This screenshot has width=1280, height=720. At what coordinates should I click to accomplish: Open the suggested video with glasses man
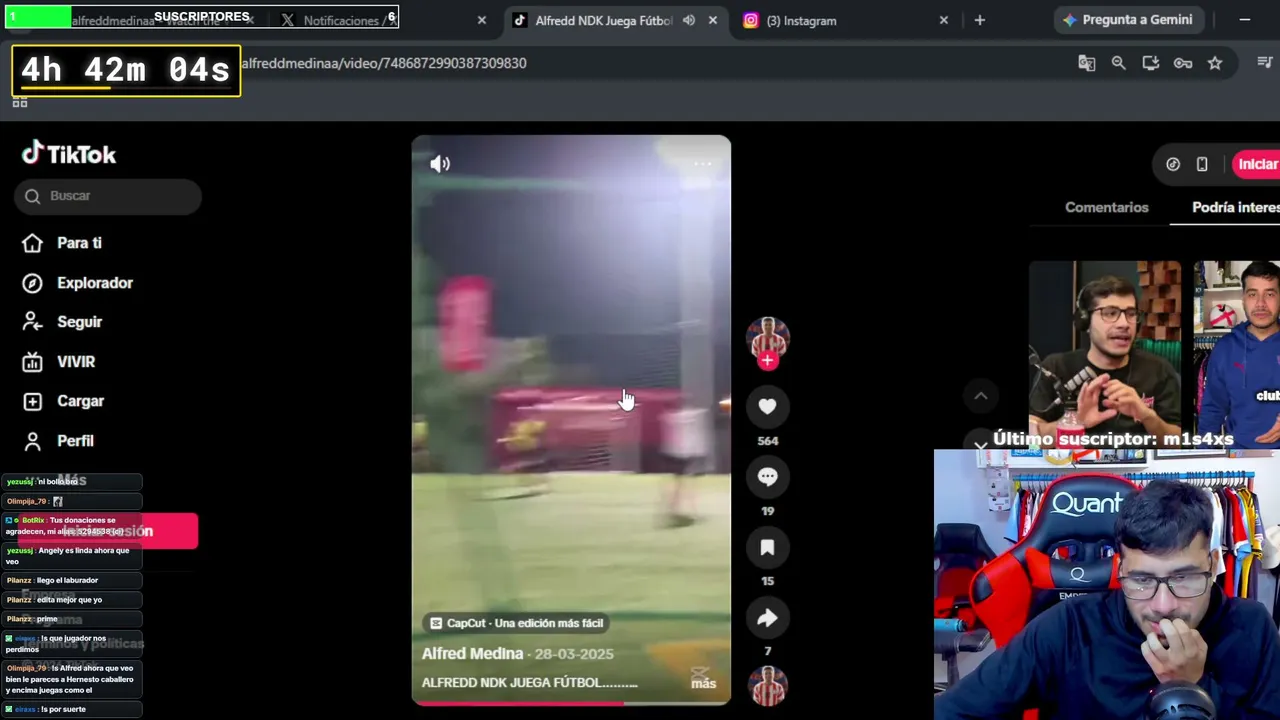pyautogui.click(x=1104, y=350)
